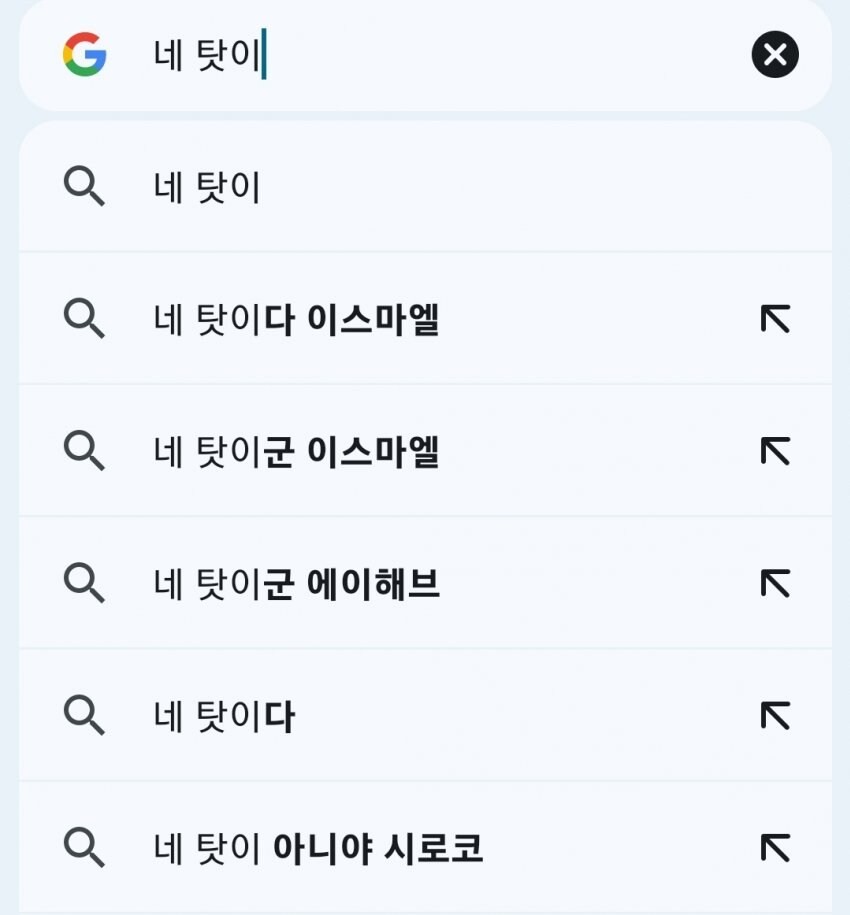Viewport: 850px width, 915px height.
Task: Fill query using arrow beside '네 탓이 아니야 시로코'
Action: coord(775,847)
